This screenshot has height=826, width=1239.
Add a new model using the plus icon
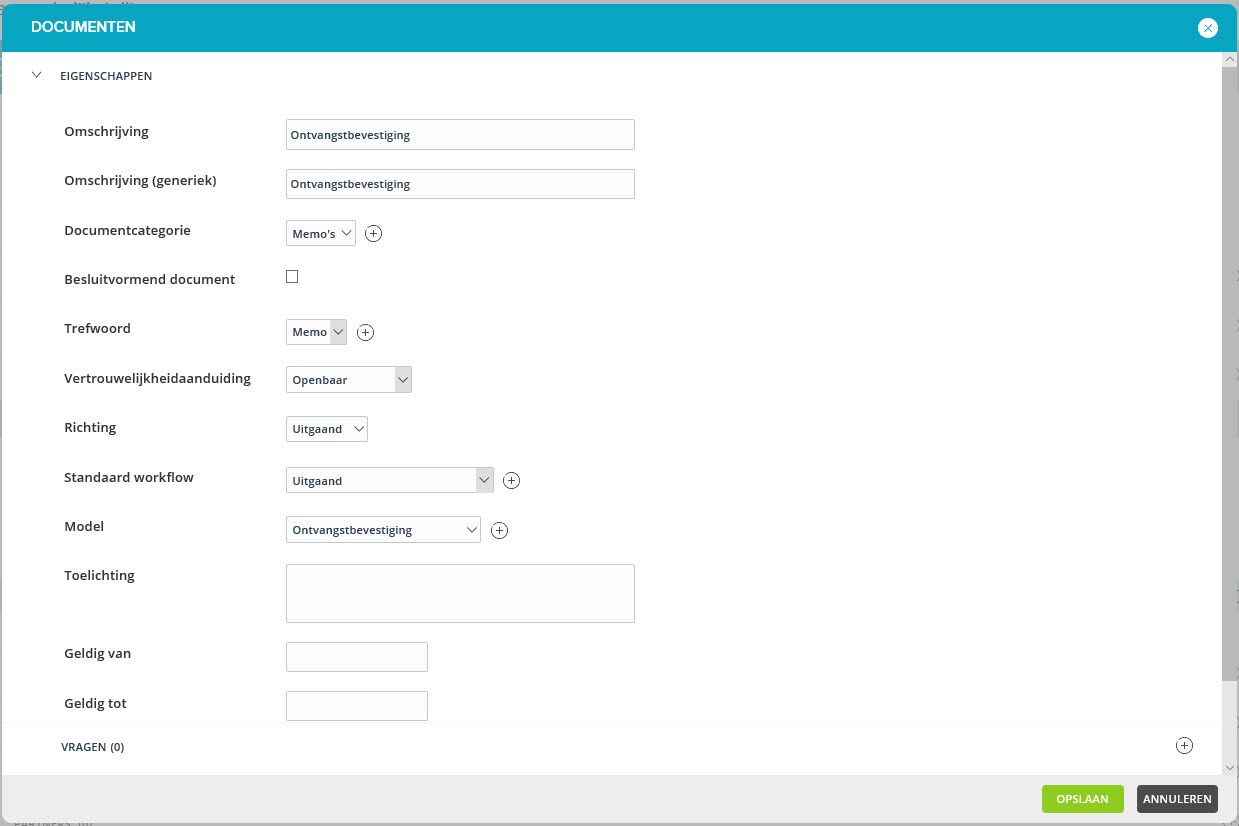click(x=499, y=530)
